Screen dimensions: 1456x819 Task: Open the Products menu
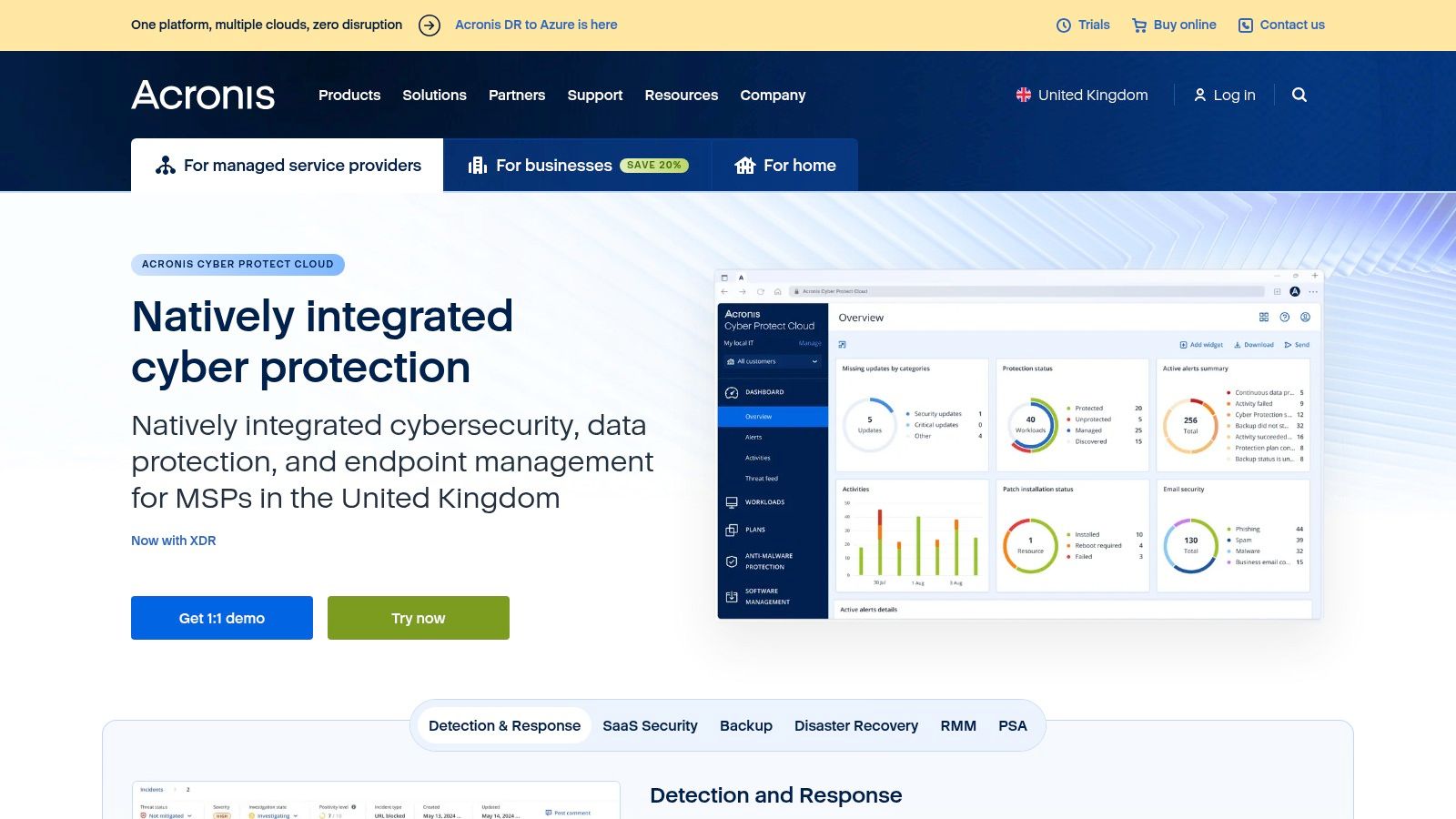coord(349,95)
